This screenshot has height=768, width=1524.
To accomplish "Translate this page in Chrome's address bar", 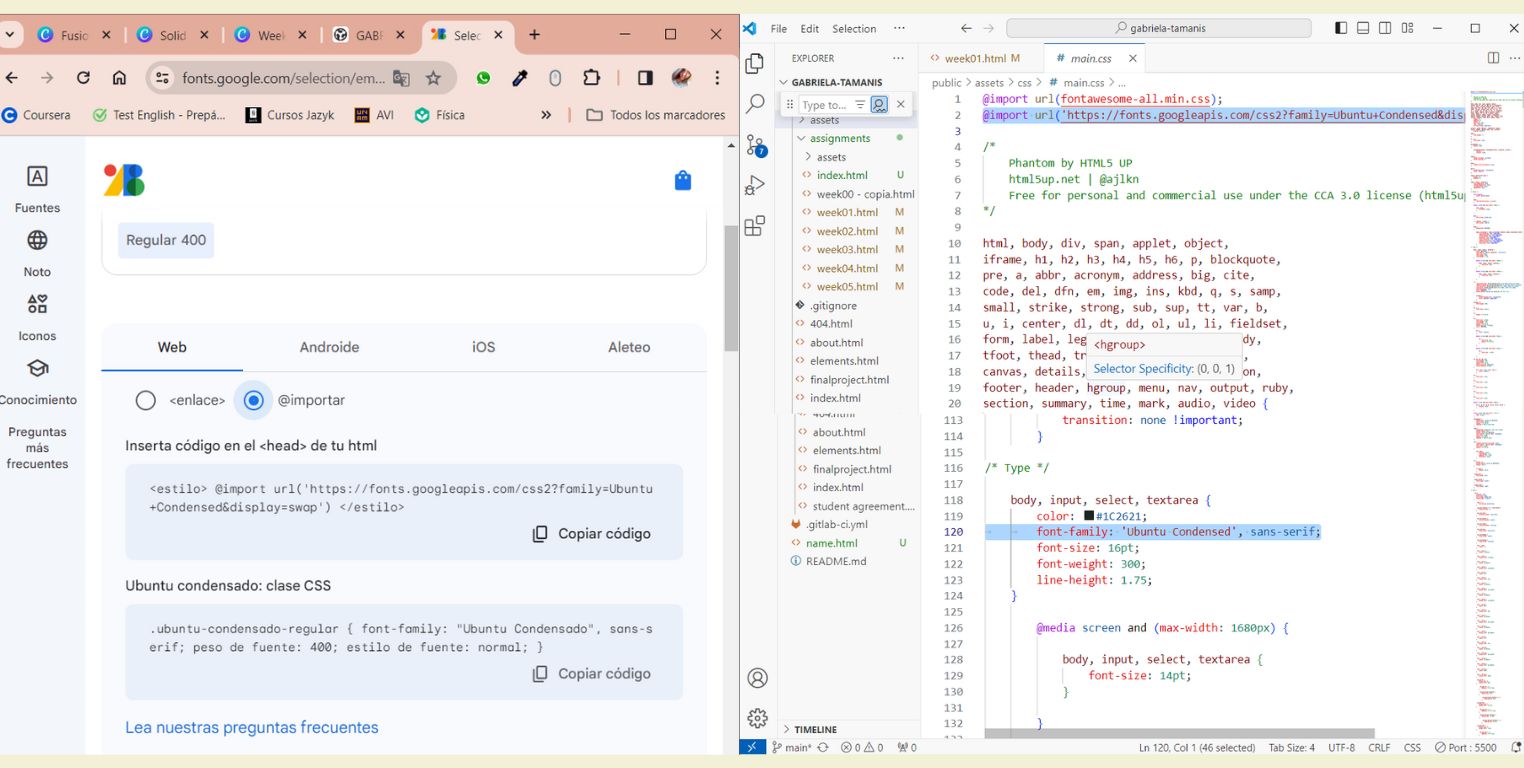I will 401,78.
